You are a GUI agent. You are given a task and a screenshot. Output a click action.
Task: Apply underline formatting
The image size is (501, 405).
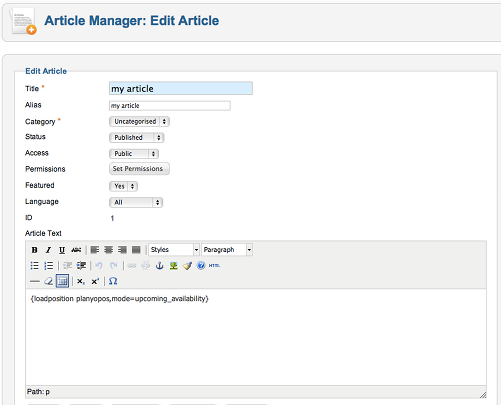[x=62, y=250]
